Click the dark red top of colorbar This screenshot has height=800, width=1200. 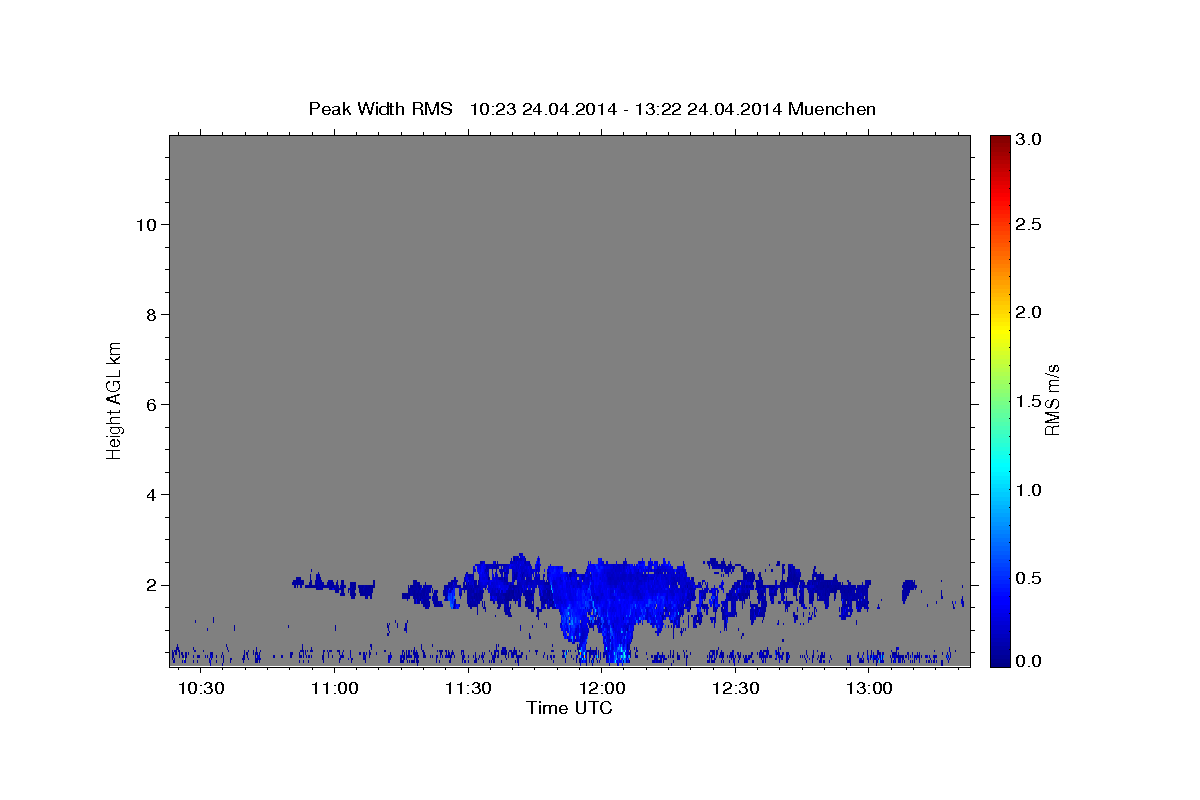coord(999,142)
